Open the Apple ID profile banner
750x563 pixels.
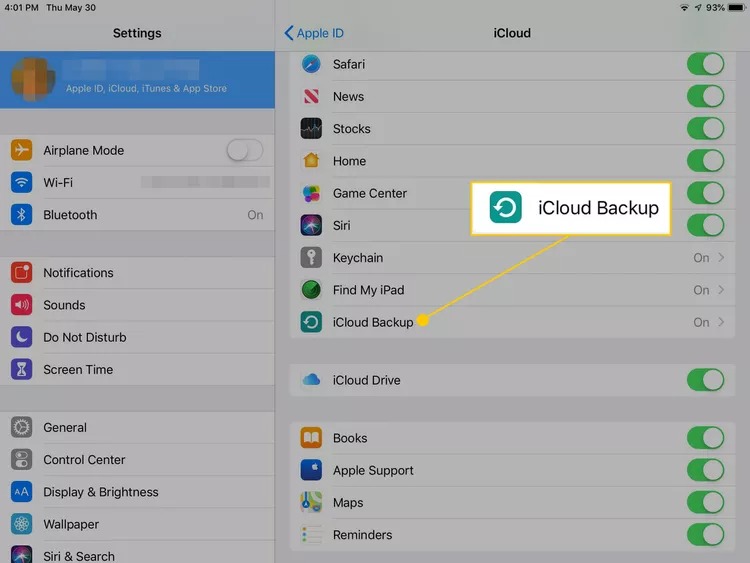pyautogui.click(x=137, y=79)
